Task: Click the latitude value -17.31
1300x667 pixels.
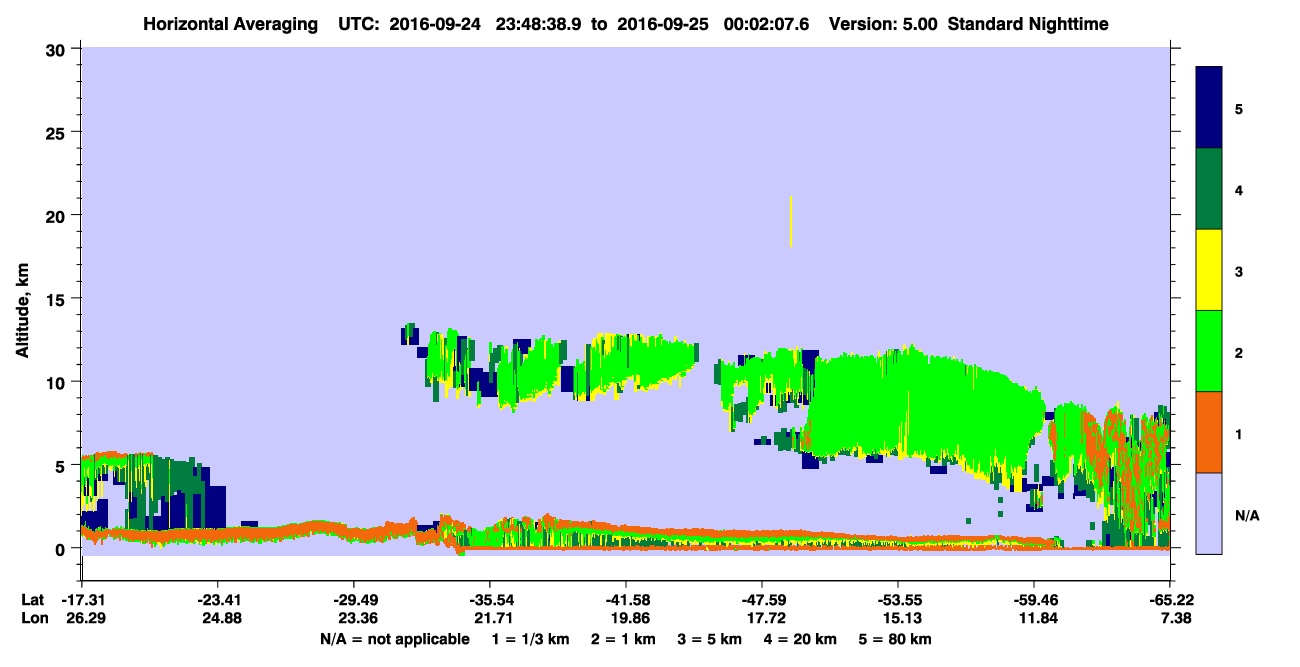Action: click(x=82, y=600)
